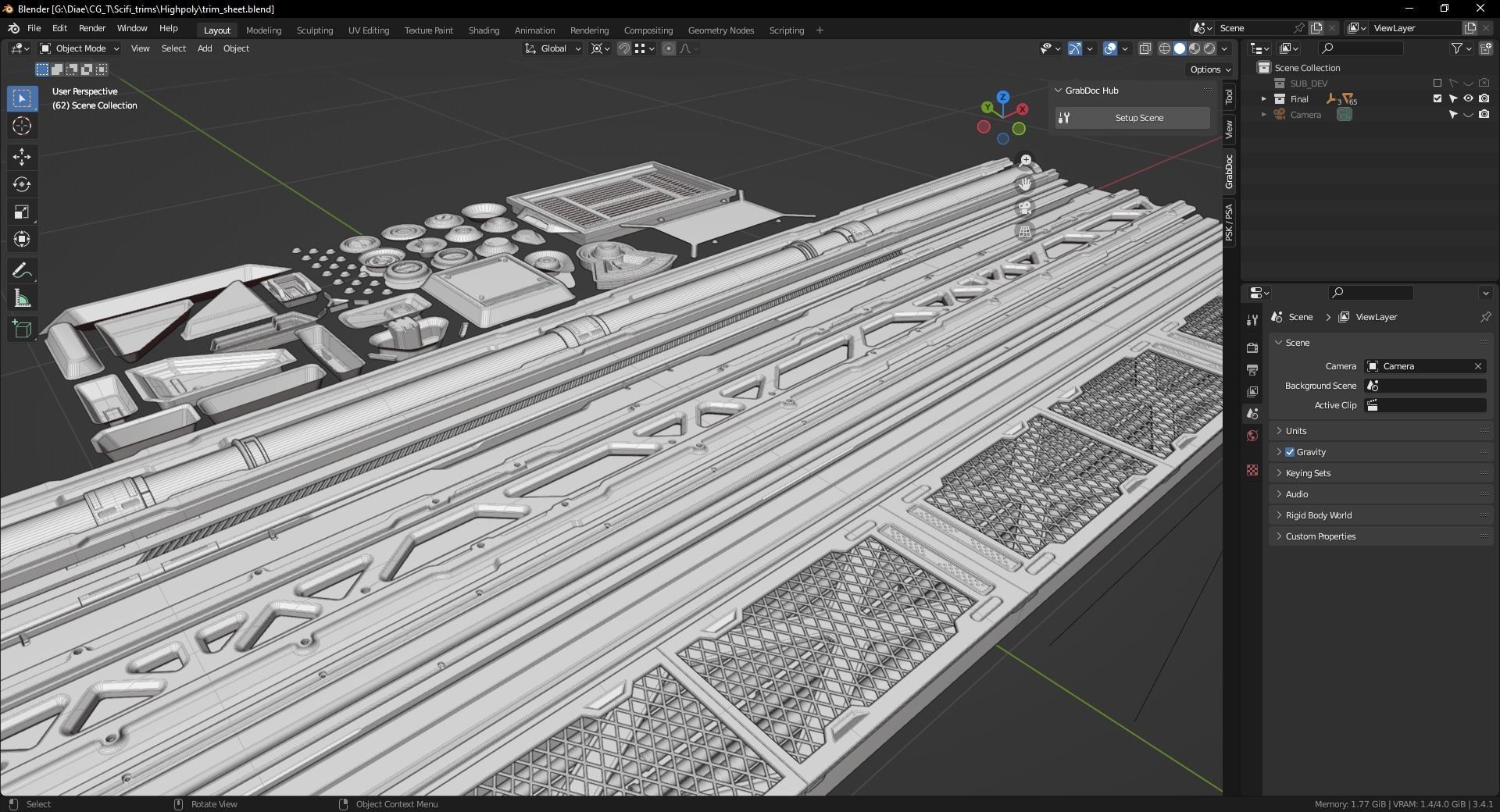Switch to the Shading workspace tab

[483, 30]
